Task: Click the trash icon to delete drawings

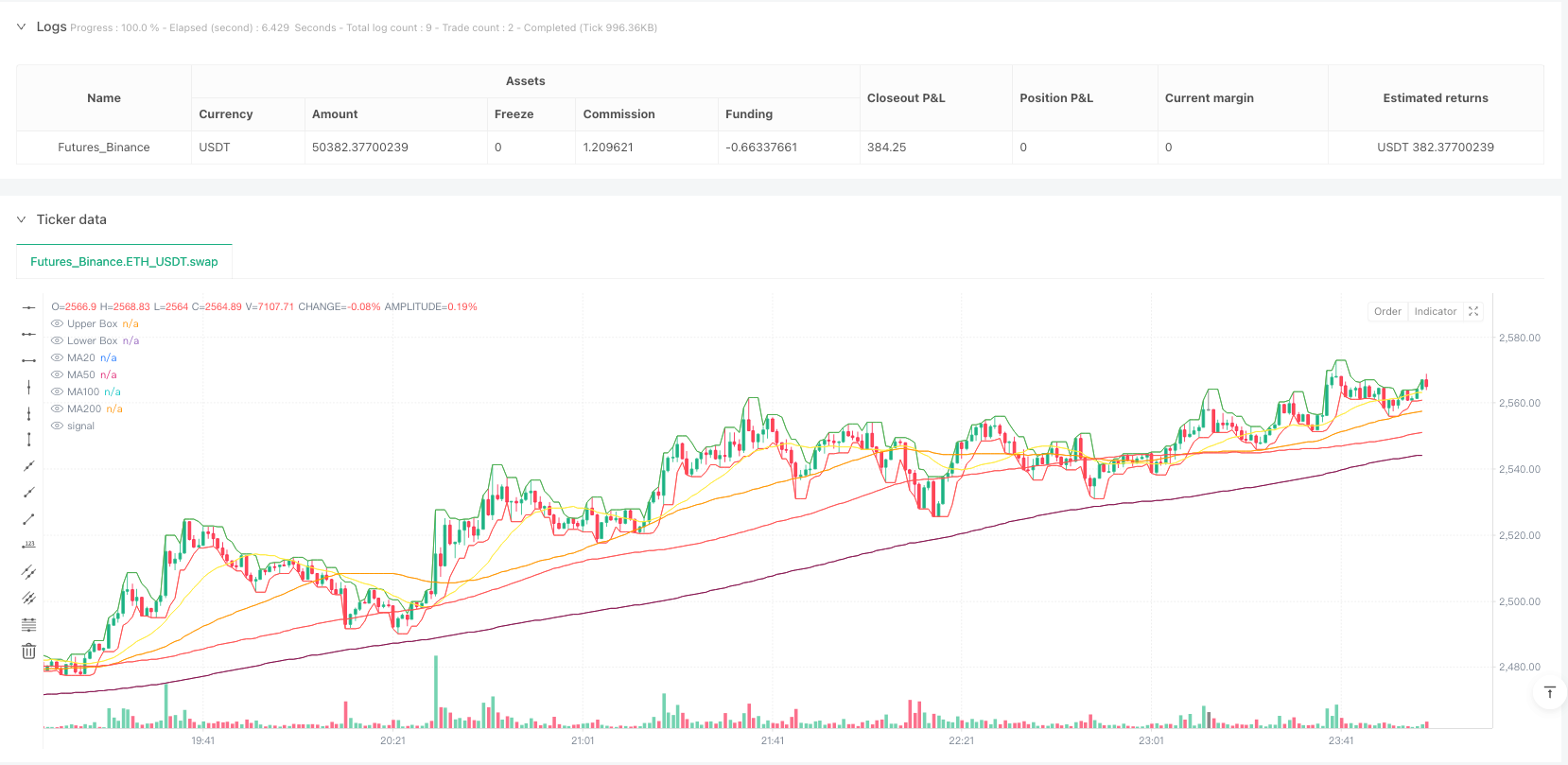Action: 29,652
